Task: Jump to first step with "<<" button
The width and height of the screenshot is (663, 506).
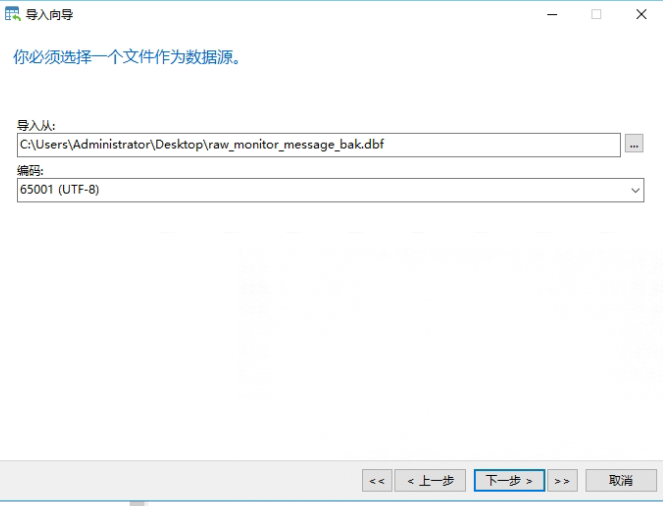Action: click(x=377, y=481)
